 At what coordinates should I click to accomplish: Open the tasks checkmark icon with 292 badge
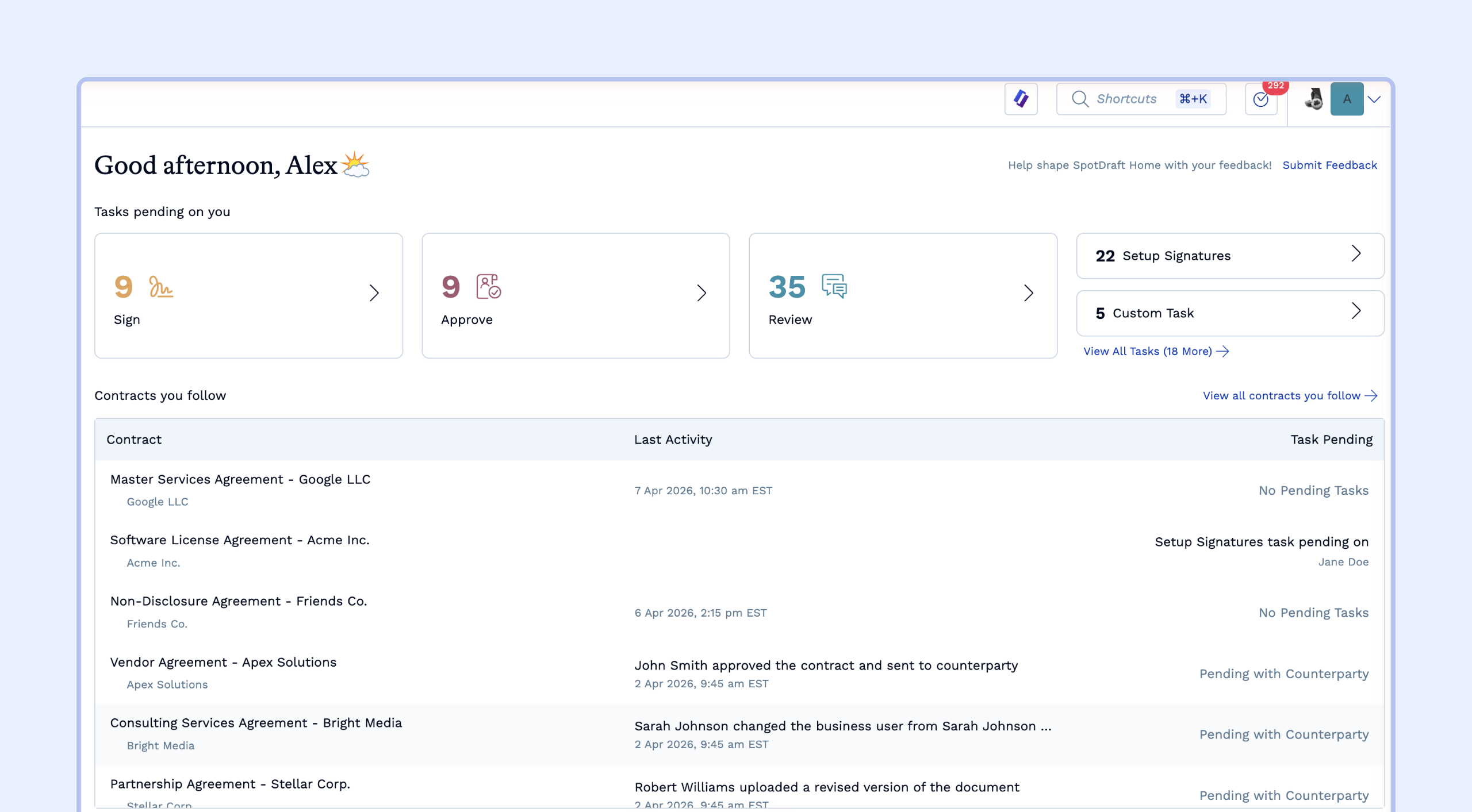[1260, 99]
